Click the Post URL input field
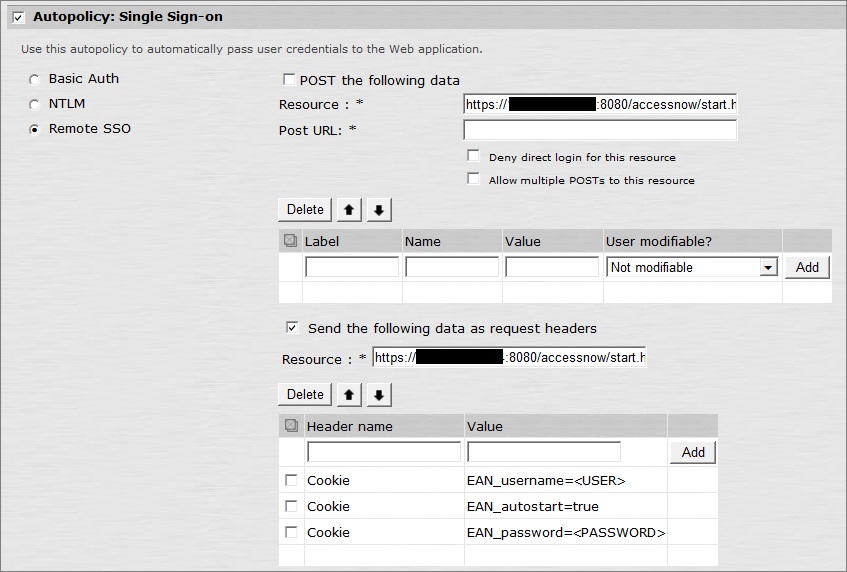The image size is (847, 572). [x=600, y=130]
